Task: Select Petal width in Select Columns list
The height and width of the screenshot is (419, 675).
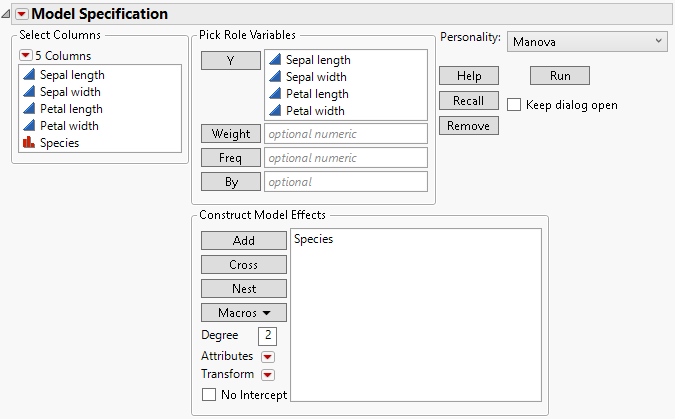Action: click(x=70, y=126)
